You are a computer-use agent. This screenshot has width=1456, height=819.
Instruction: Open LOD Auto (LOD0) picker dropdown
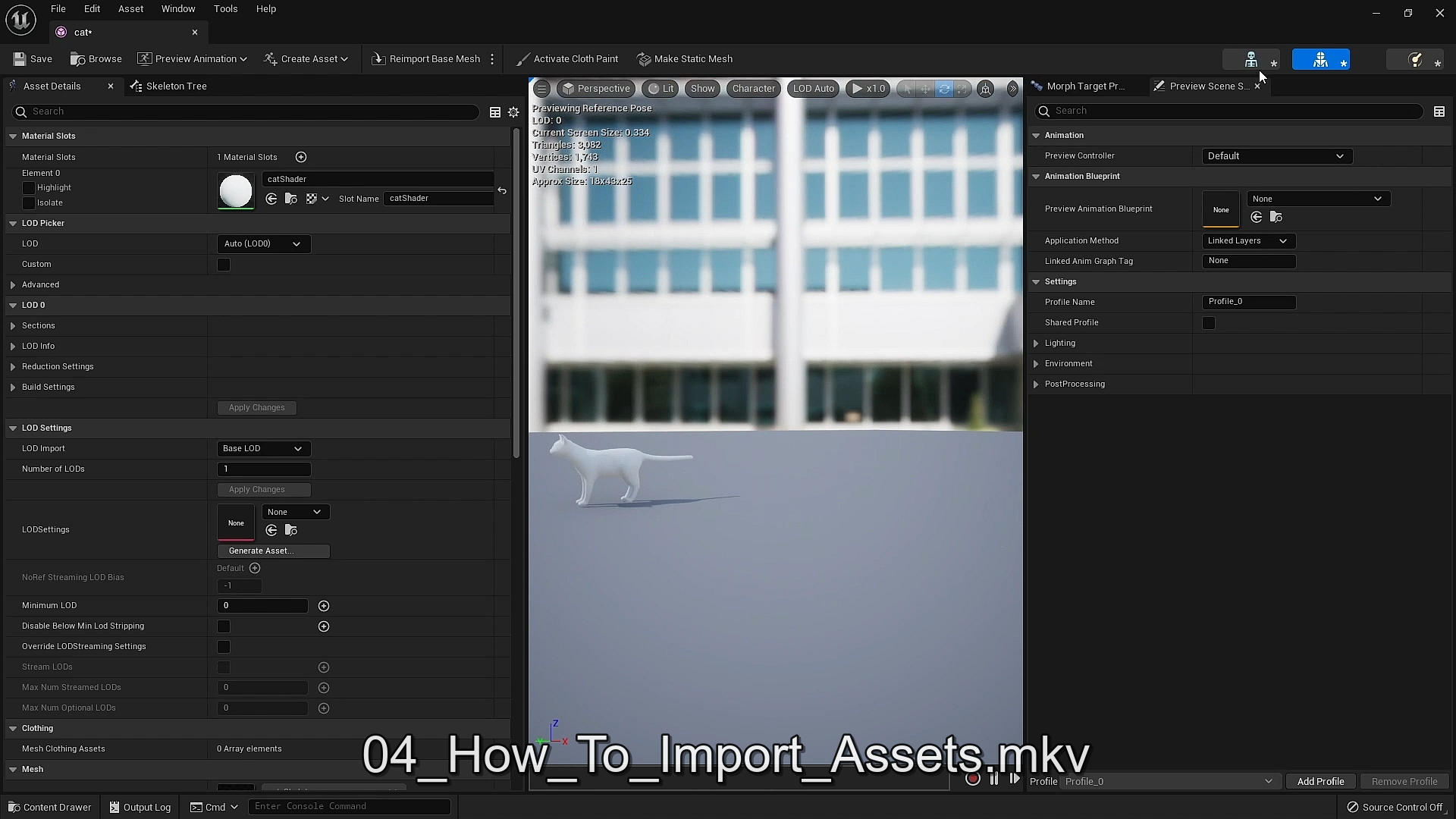263,244
